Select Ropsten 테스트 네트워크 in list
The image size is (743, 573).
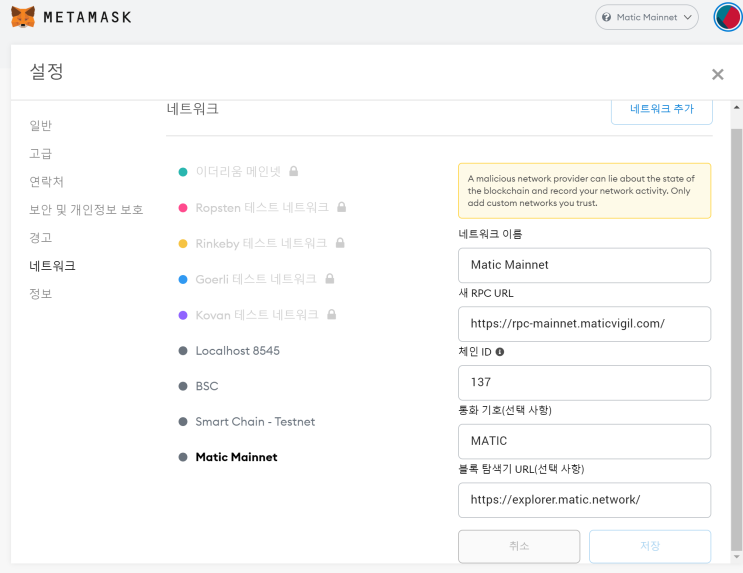(262, 208)
